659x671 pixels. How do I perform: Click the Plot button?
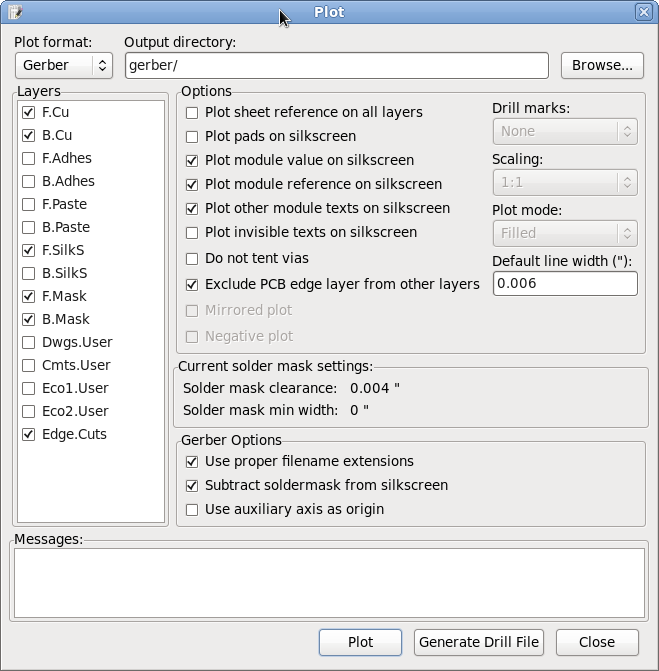click(360, 642)
